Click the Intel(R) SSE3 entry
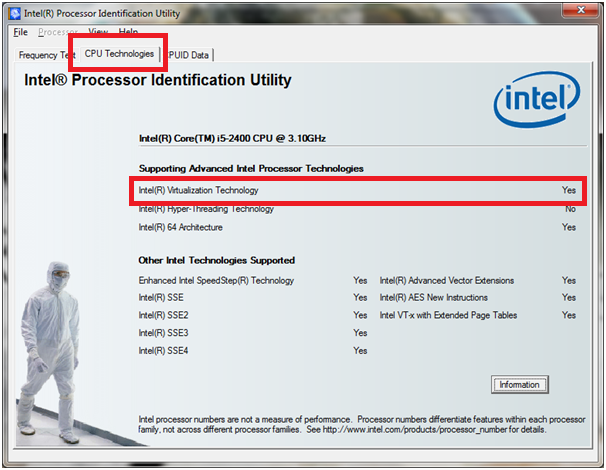The image size is (606, 470). [163, 333]
